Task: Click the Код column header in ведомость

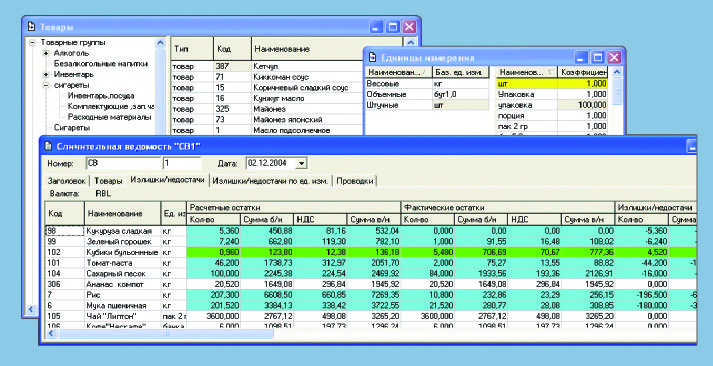Action: click(x=65, y=213)
